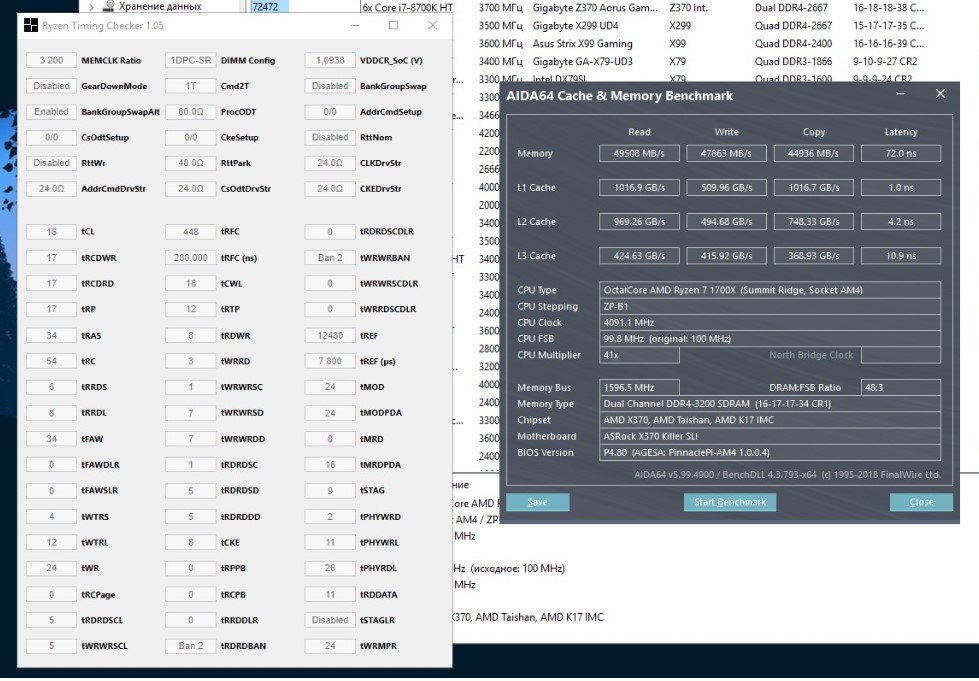
Task: Click the CPU Stepping field ZP-B1
Action: 770,306
